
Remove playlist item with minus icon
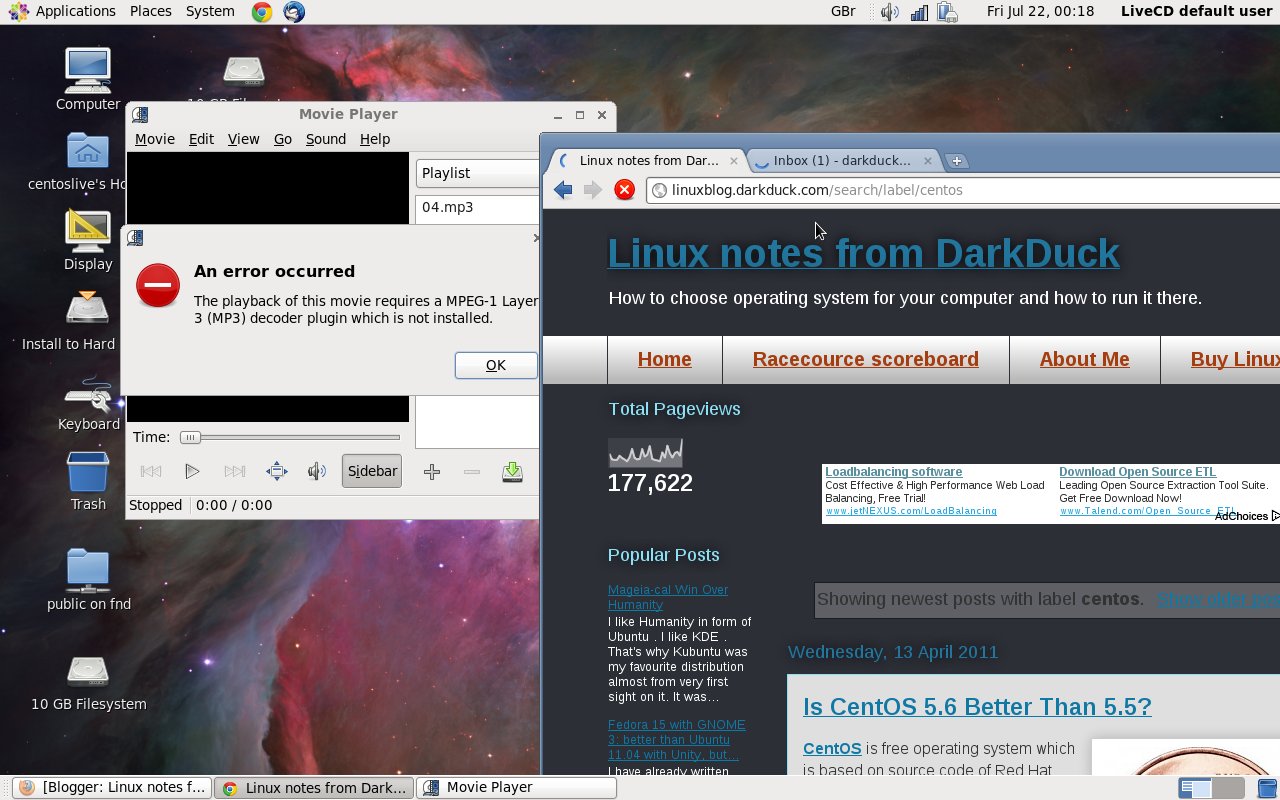[x=472, y=471]
